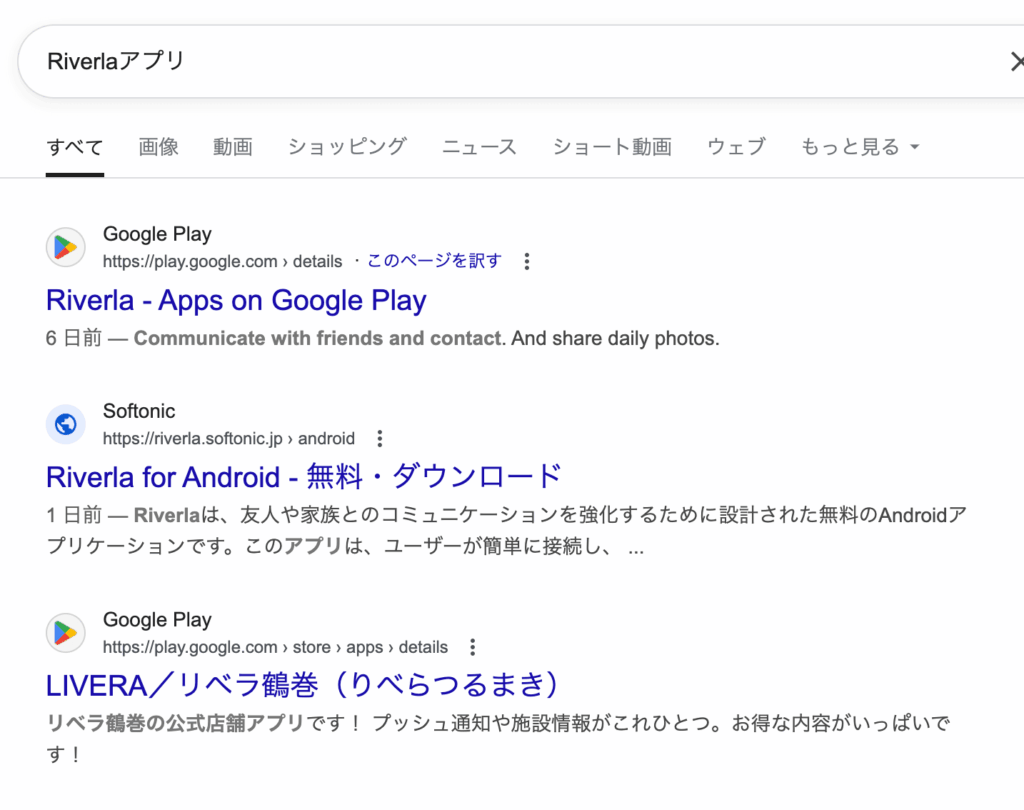Open the three-dot menu for the Softonic result

click(380, 438)
